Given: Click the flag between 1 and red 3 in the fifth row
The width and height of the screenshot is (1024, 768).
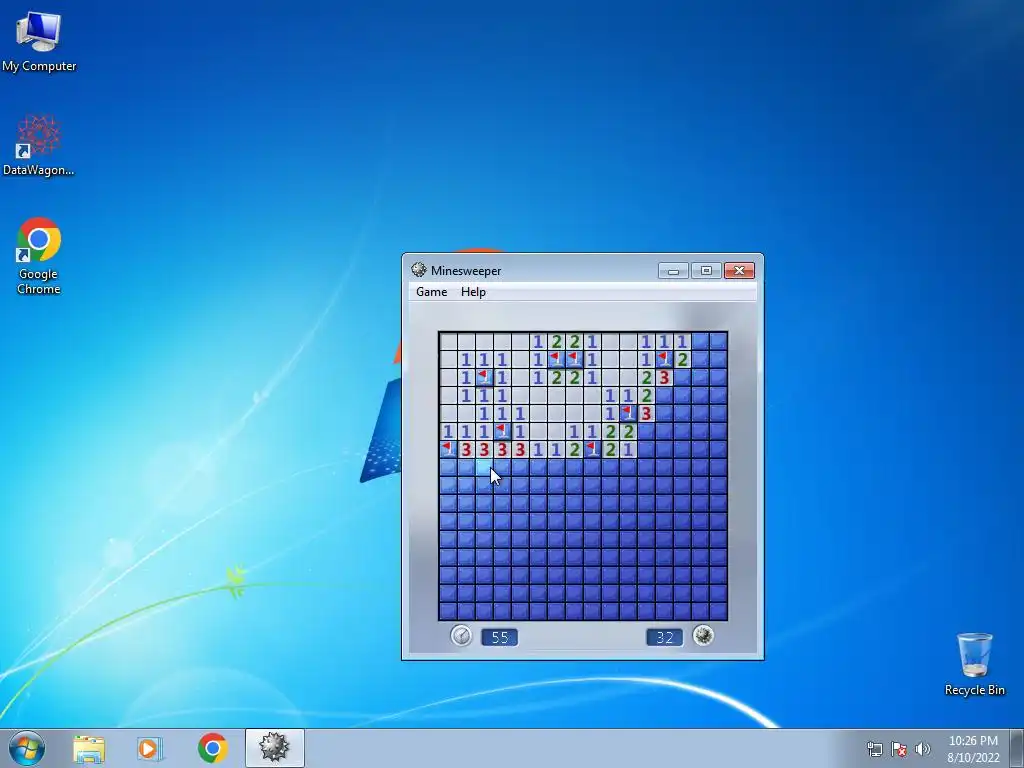Looking at the screenshot, I should 628,413.
